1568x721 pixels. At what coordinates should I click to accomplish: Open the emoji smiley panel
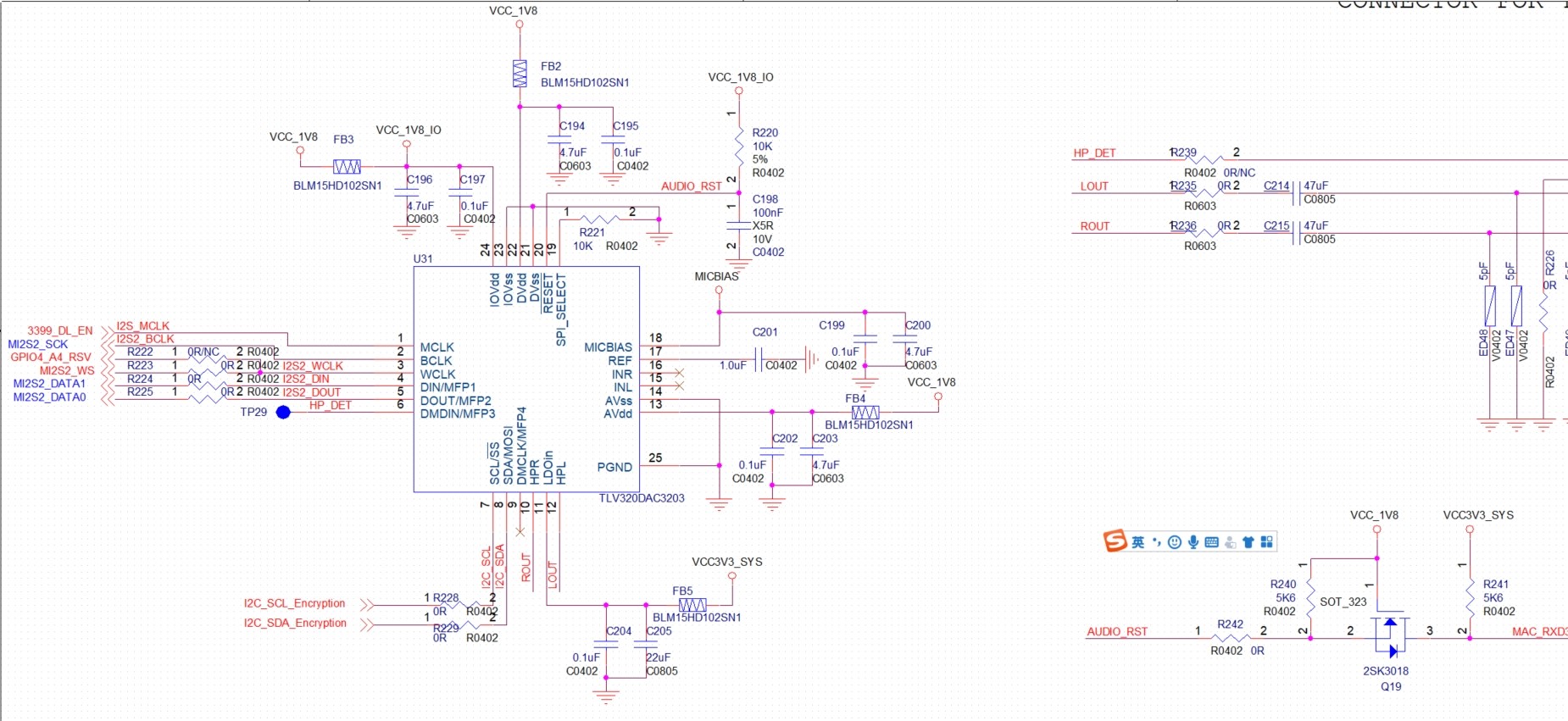coord(1175,542)
